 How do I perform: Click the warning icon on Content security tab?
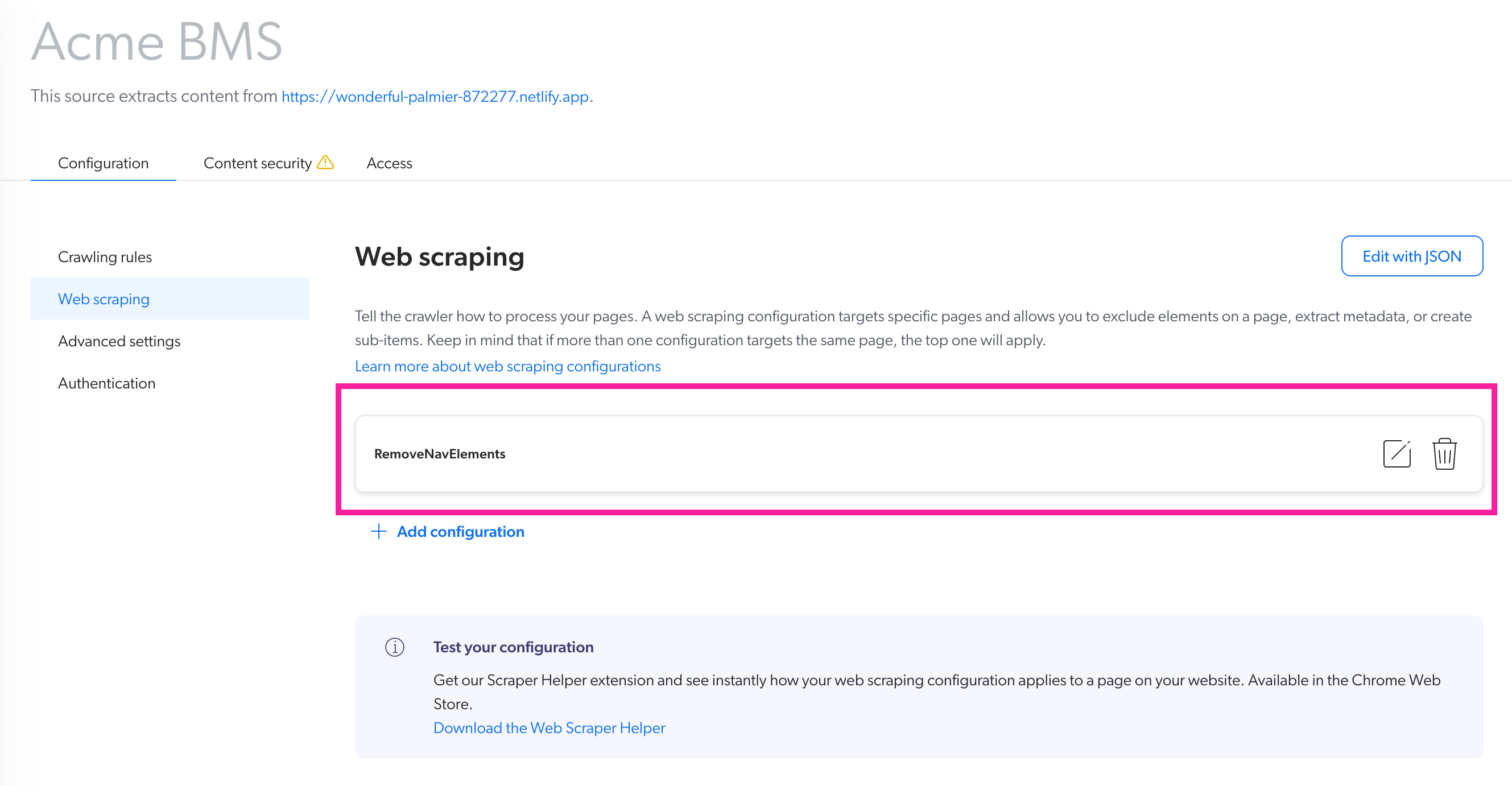(x=326, y=163)
